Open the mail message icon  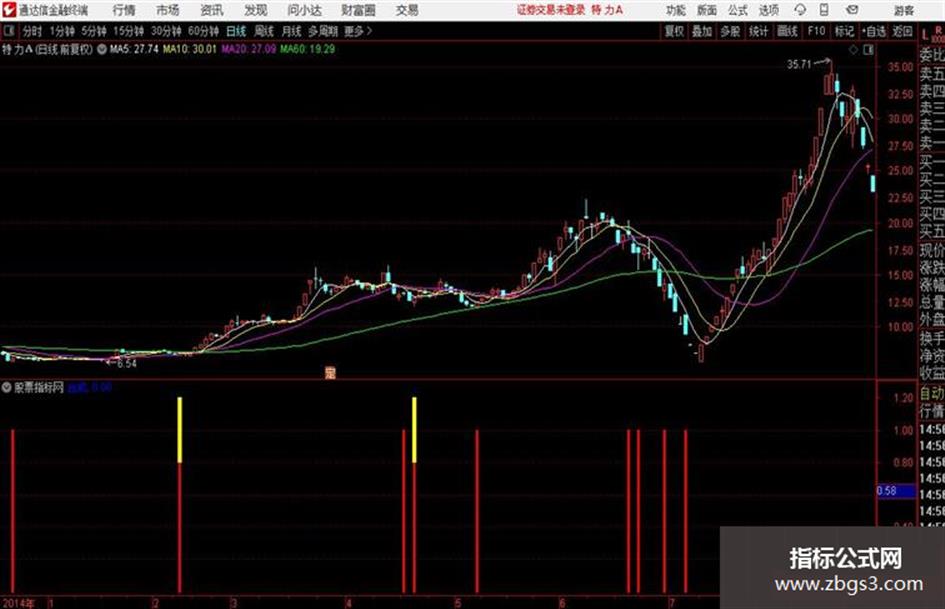[x=852, y=10]
